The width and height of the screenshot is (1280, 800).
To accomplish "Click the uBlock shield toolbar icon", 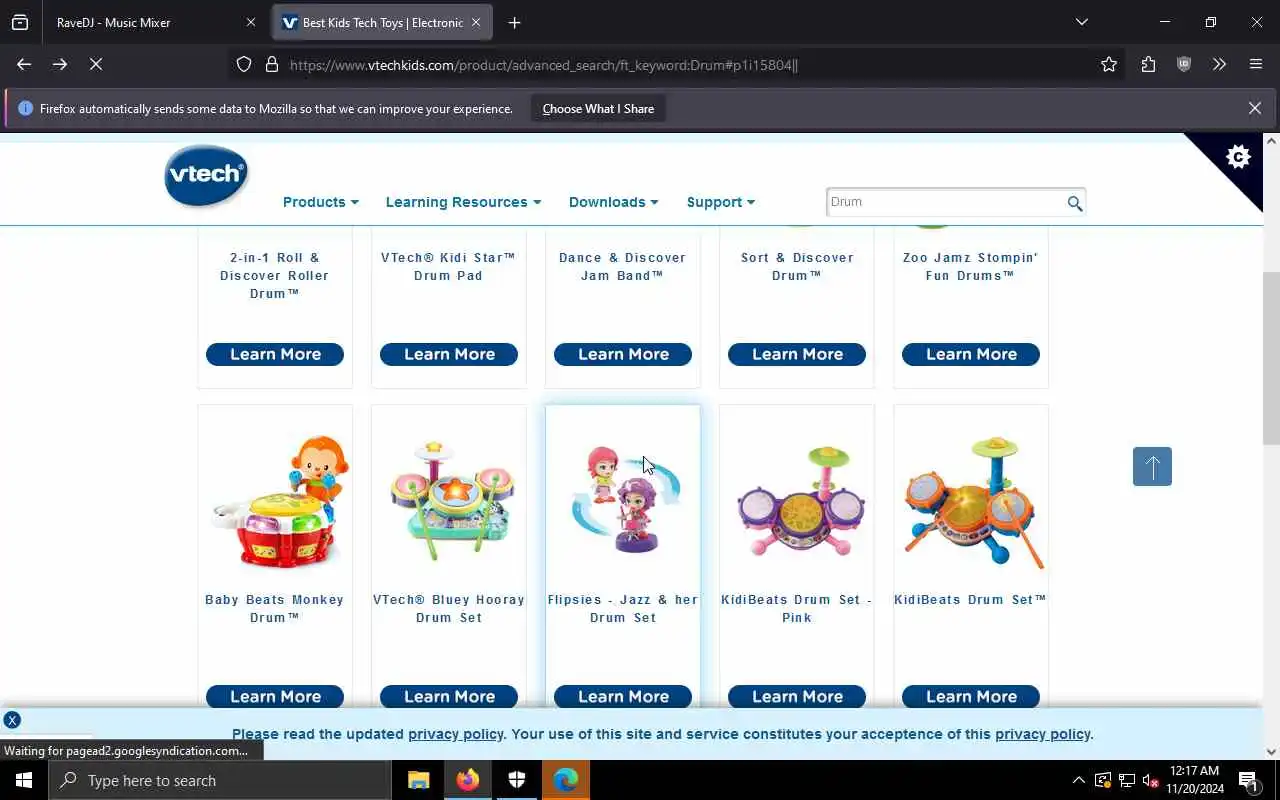I will 1184,64.
